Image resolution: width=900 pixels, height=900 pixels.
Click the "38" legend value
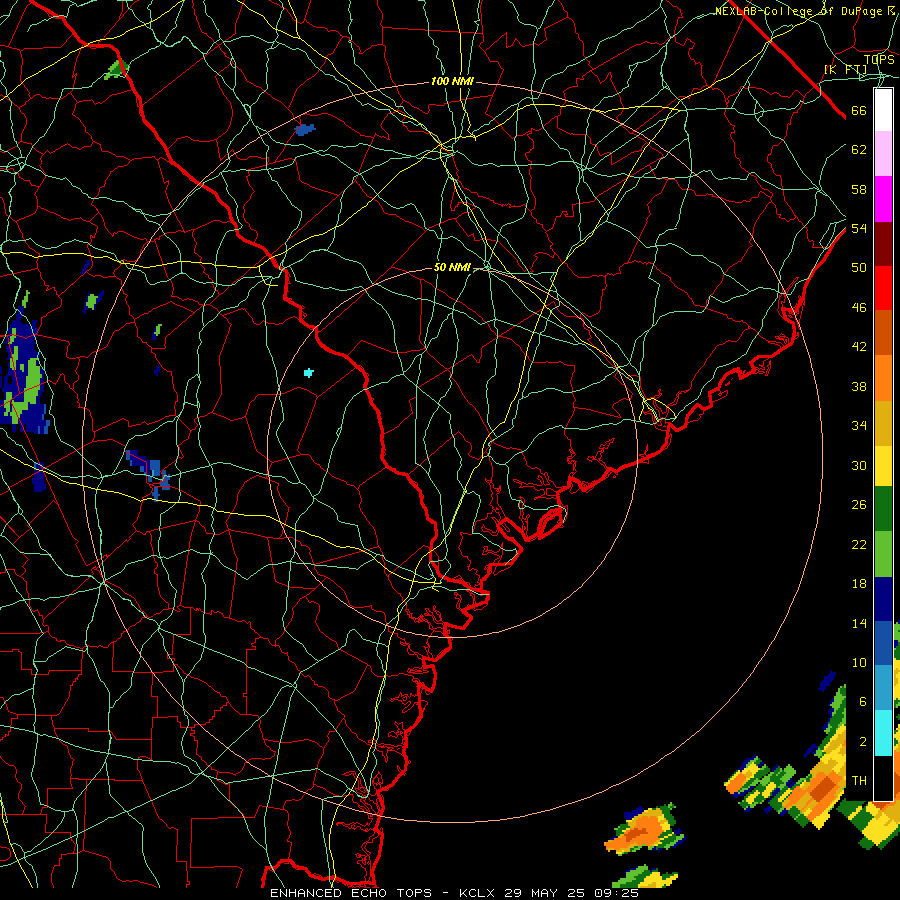[859, 386]
